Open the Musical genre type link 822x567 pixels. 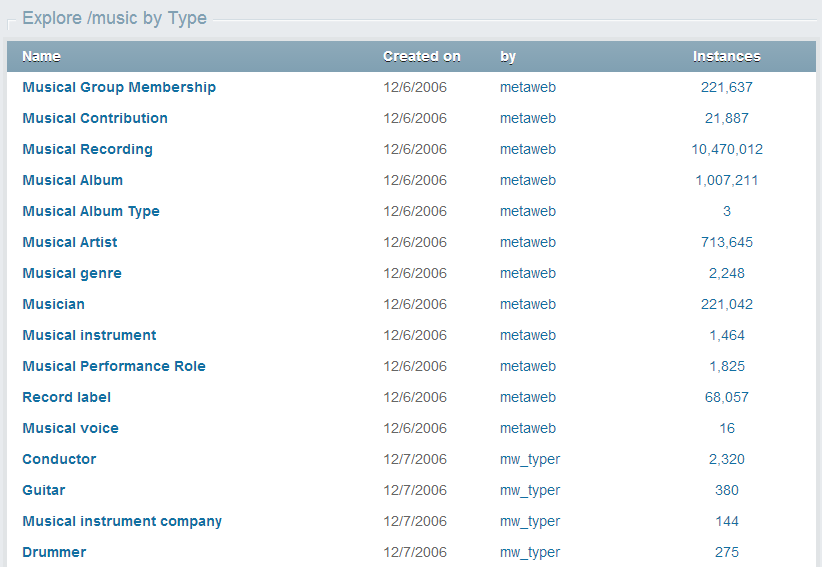click(x=72, y=274)
